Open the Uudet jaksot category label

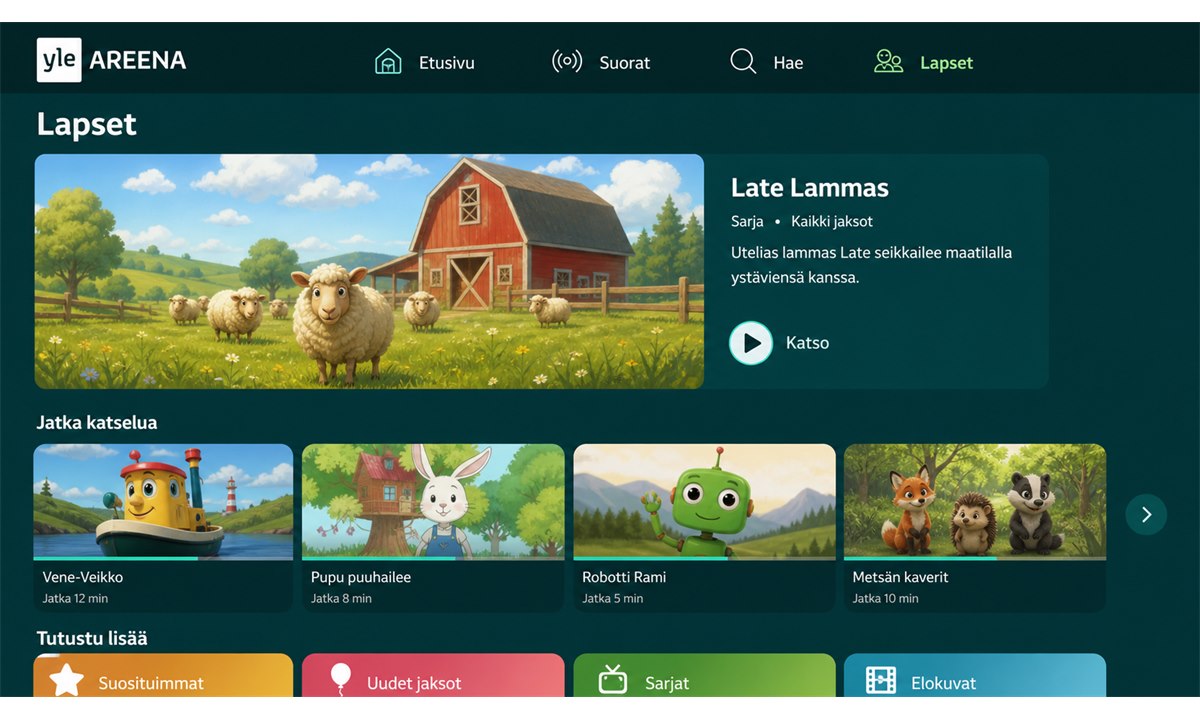click(414, 684)
